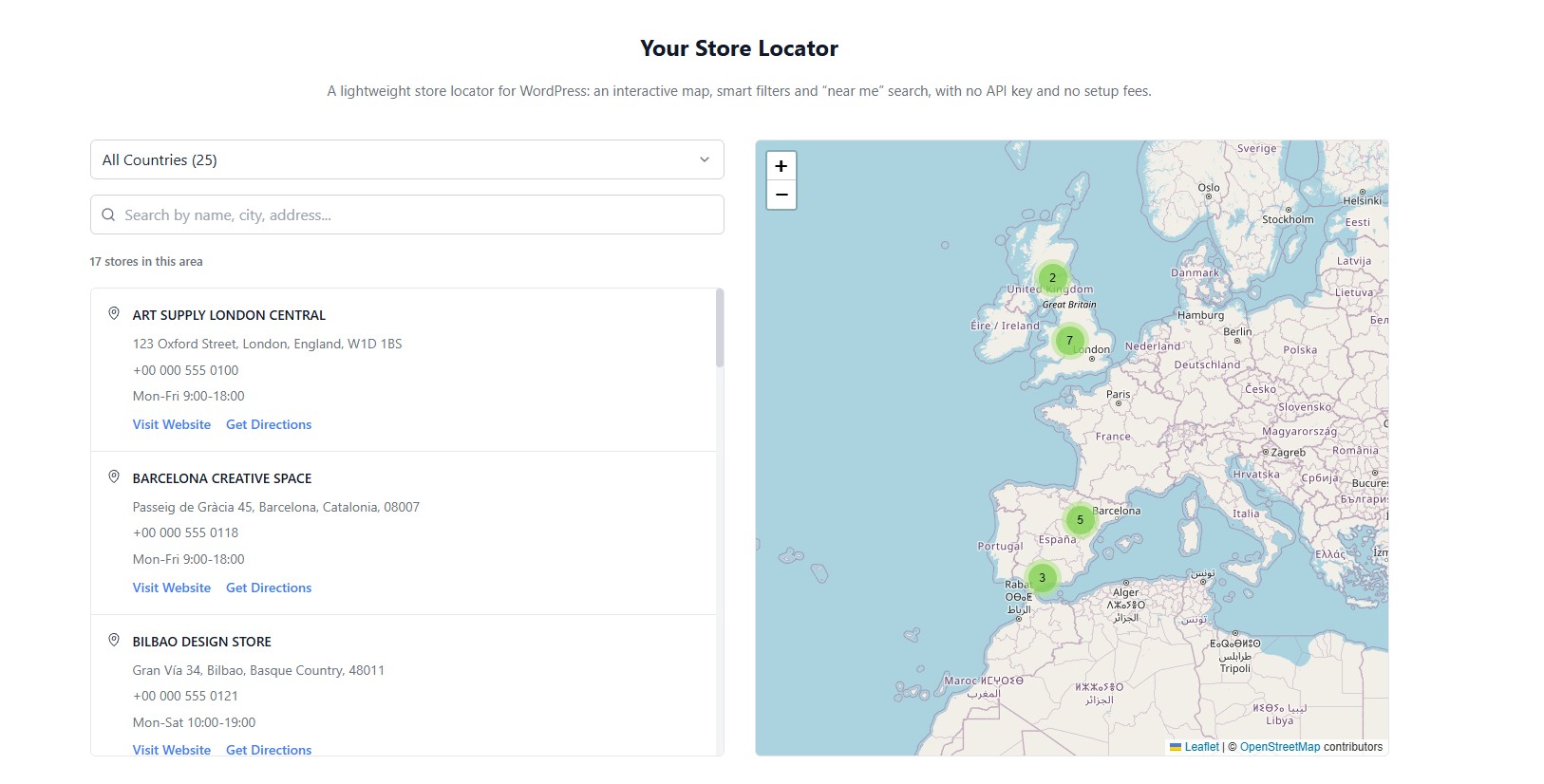The width and height of the screenshot is (1544, 784).
Task: Click the store list scrollbar thumb
Action: pyautogui.click(x=720, y=328)
